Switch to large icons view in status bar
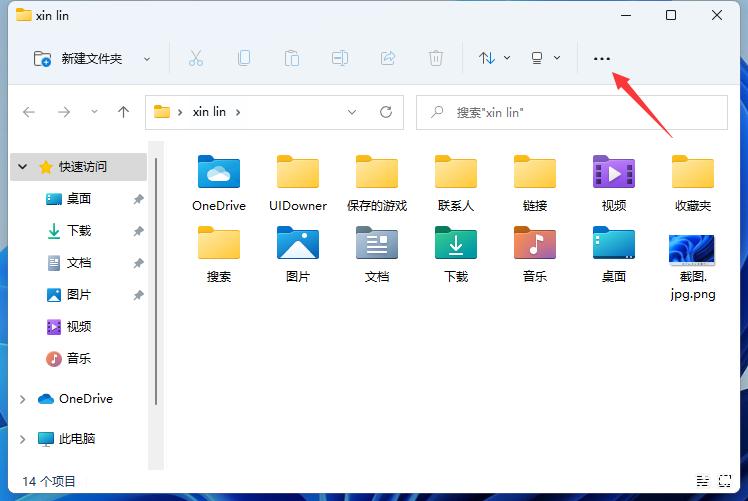 tap(725, 481)
